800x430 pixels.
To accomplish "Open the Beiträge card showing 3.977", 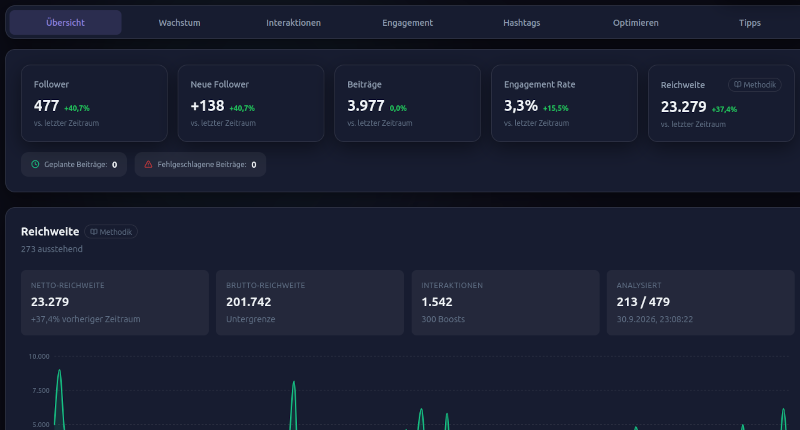I will [x=408, y=103].
